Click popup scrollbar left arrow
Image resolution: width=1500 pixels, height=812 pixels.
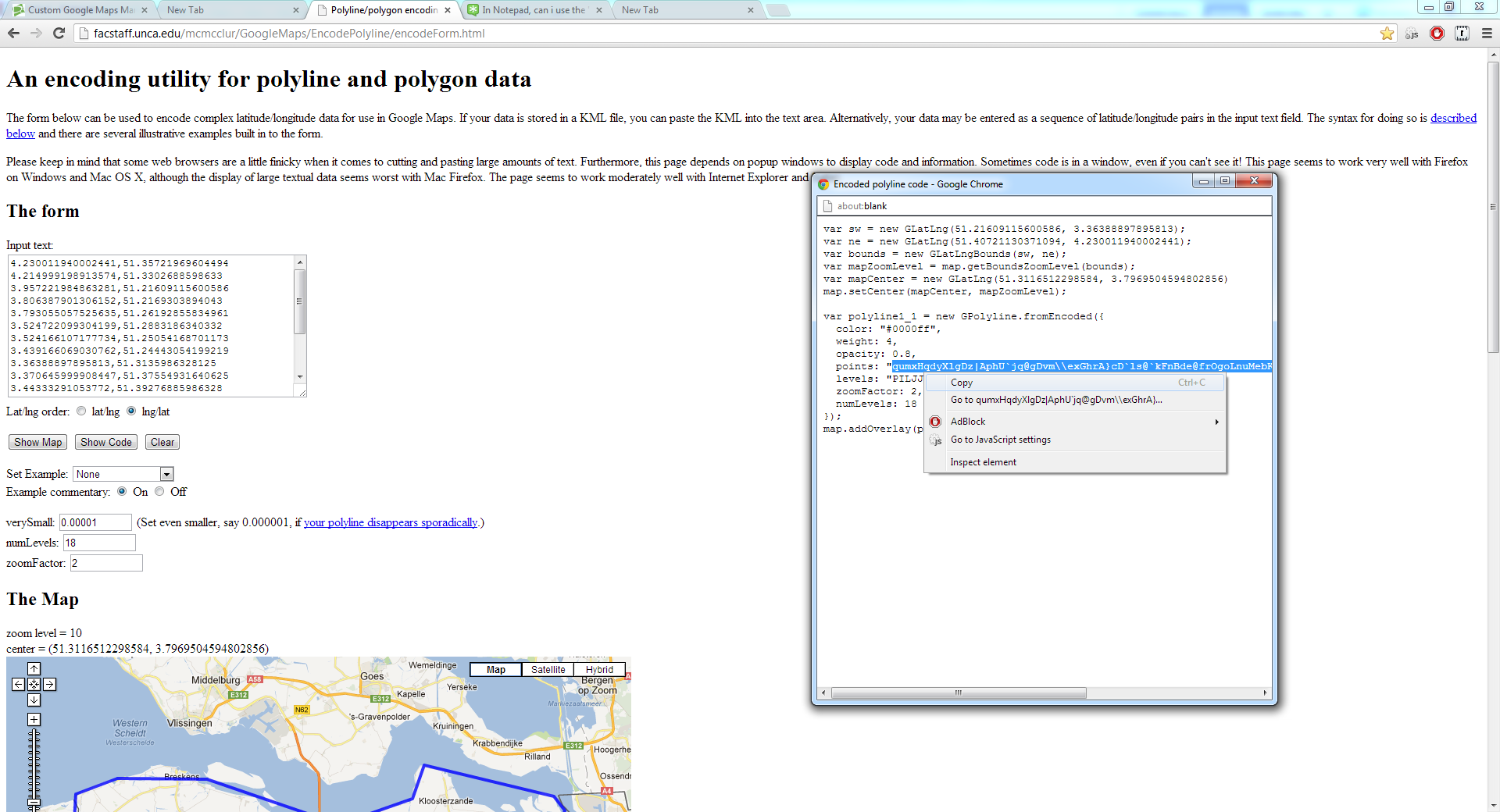(823, 693)
